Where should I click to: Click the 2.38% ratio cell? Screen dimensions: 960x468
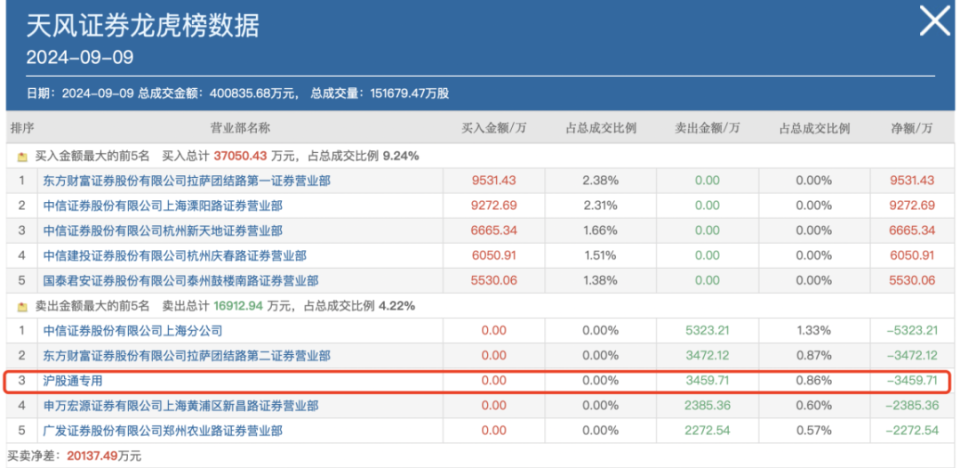600,181
